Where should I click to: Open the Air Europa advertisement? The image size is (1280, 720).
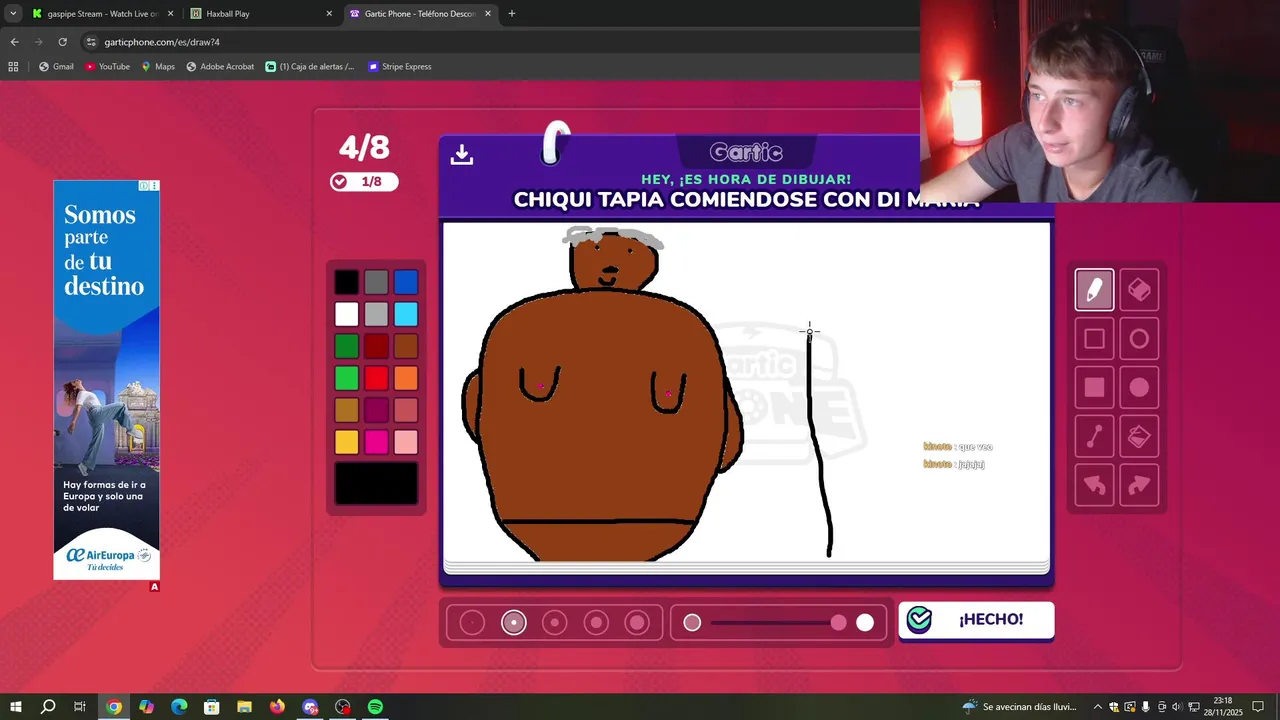(x=106, y=380)
